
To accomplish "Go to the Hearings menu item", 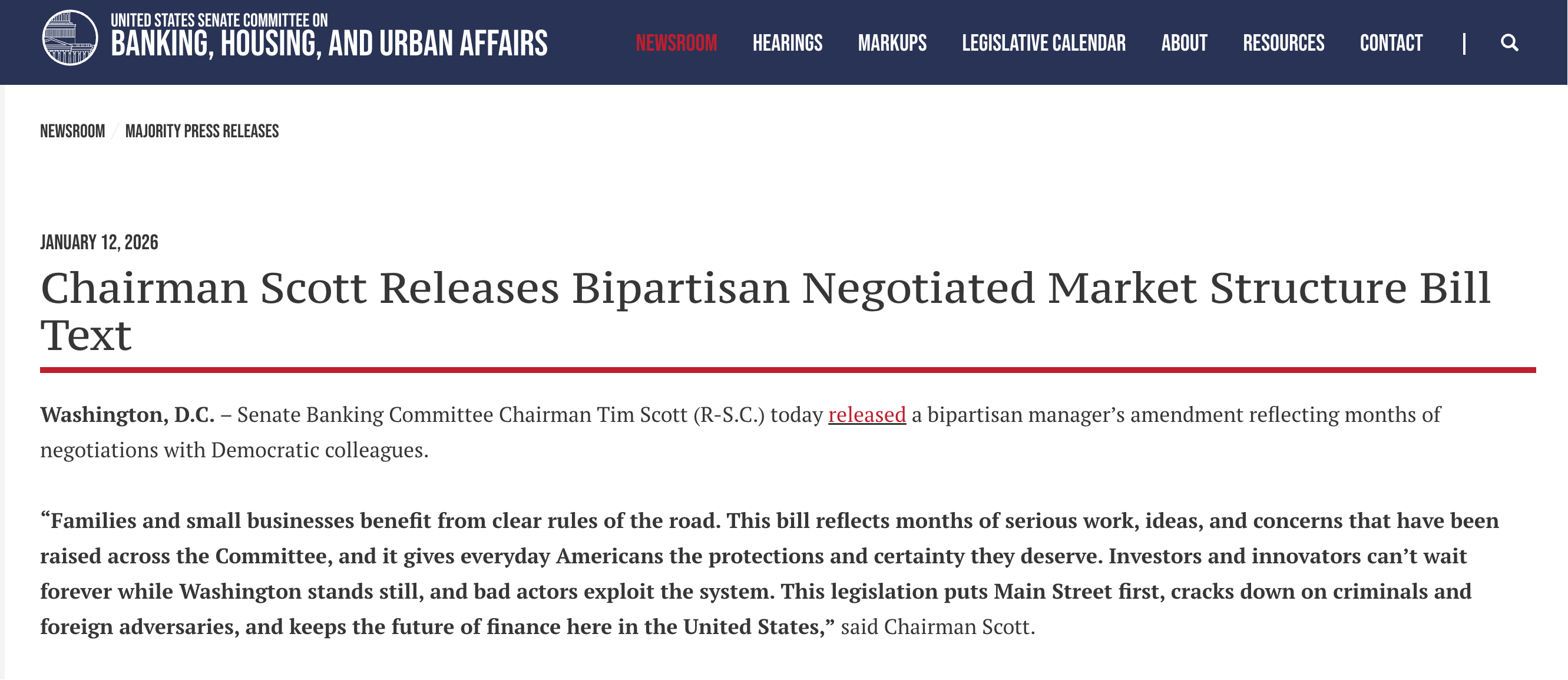I will point(787,43).
